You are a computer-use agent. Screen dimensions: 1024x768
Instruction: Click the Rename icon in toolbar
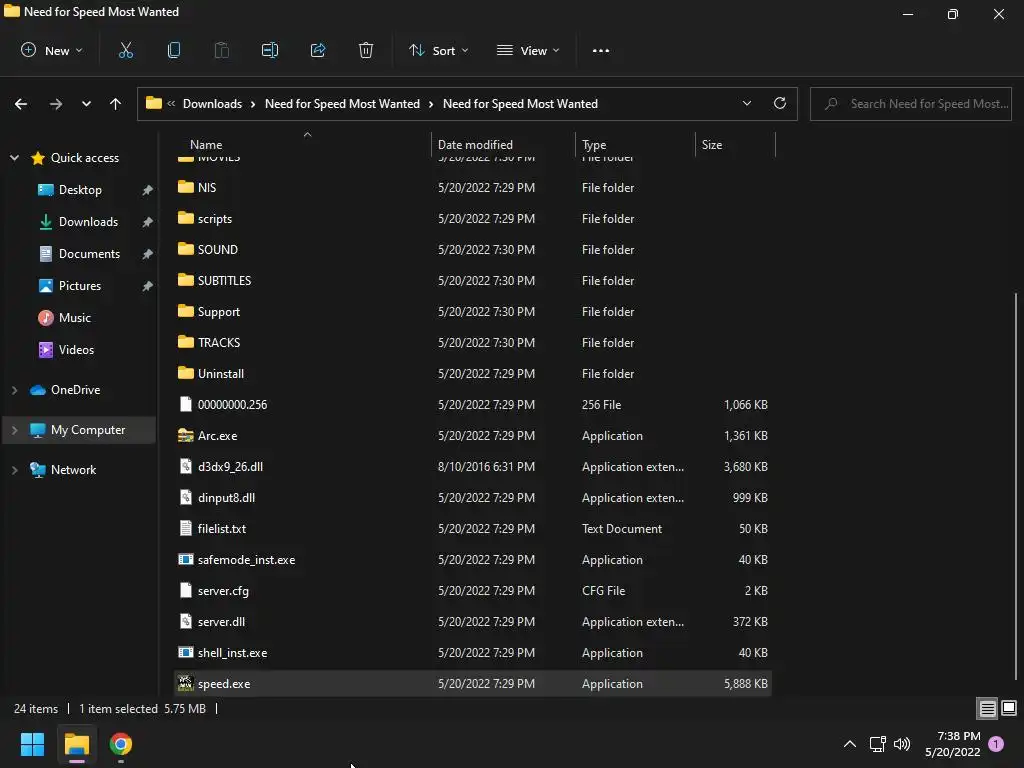click(x=270, y=50)
